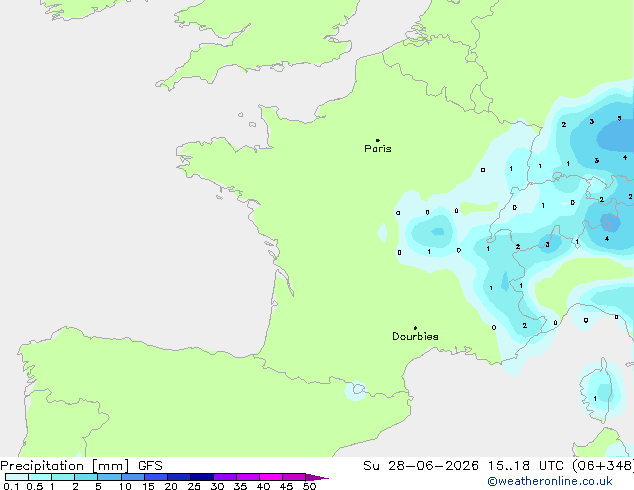Click the Paris location dot marker
The width and height of the screenshot is (634, 490).
coord(378,140)
